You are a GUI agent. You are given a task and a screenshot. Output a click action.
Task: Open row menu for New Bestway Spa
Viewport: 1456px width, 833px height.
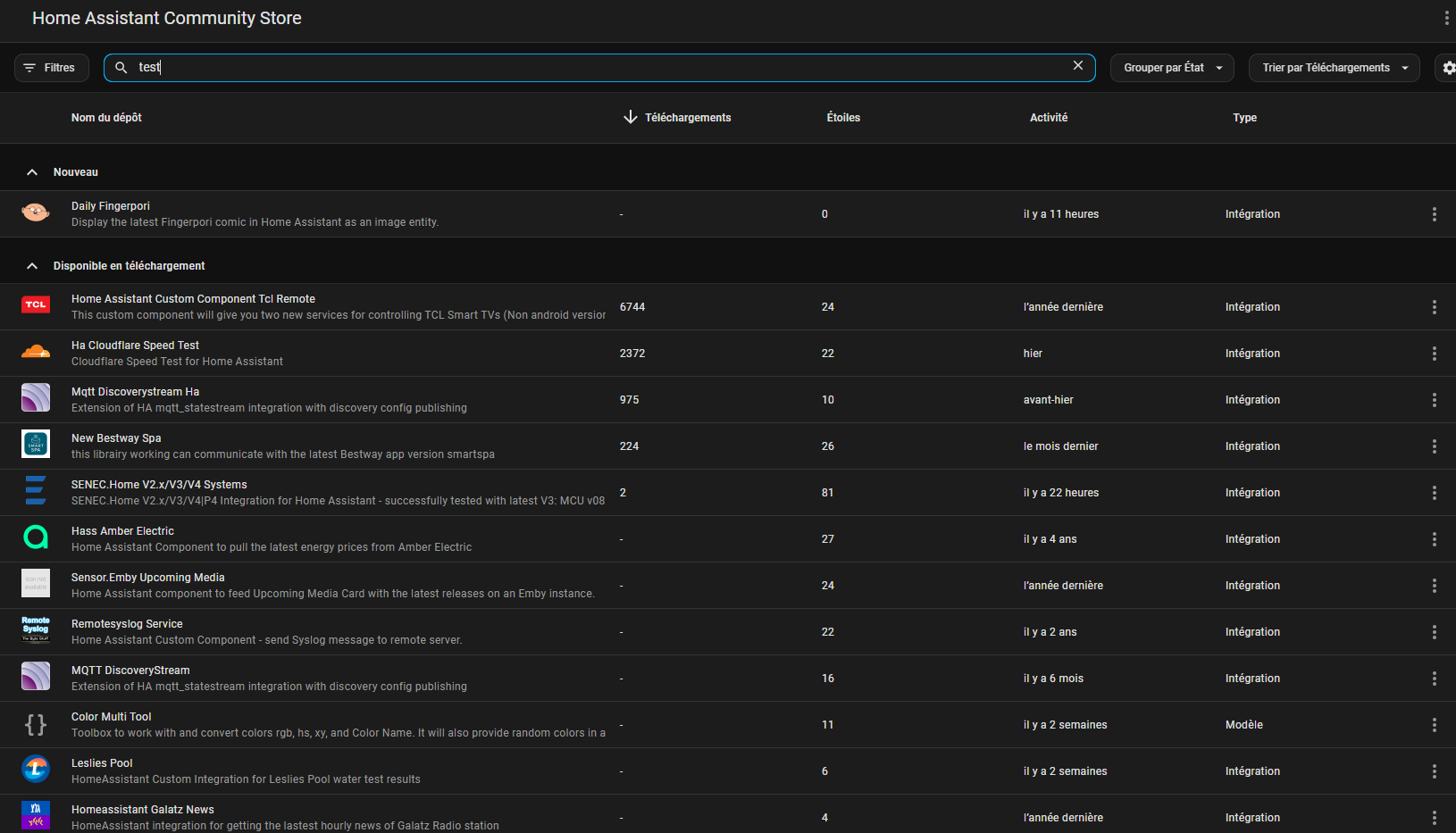tap(1434, 446)
